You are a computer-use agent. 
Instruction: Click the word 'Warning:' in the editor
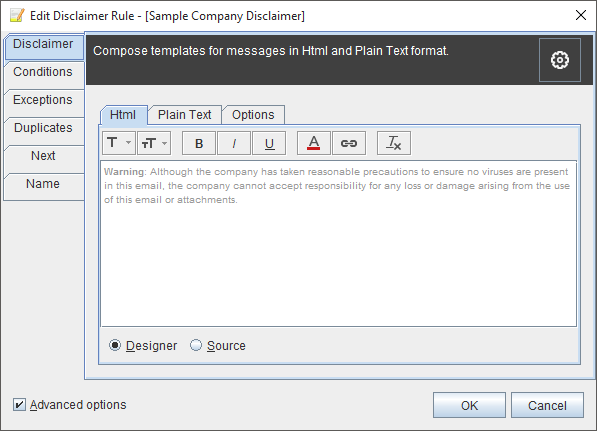(125, 172)
